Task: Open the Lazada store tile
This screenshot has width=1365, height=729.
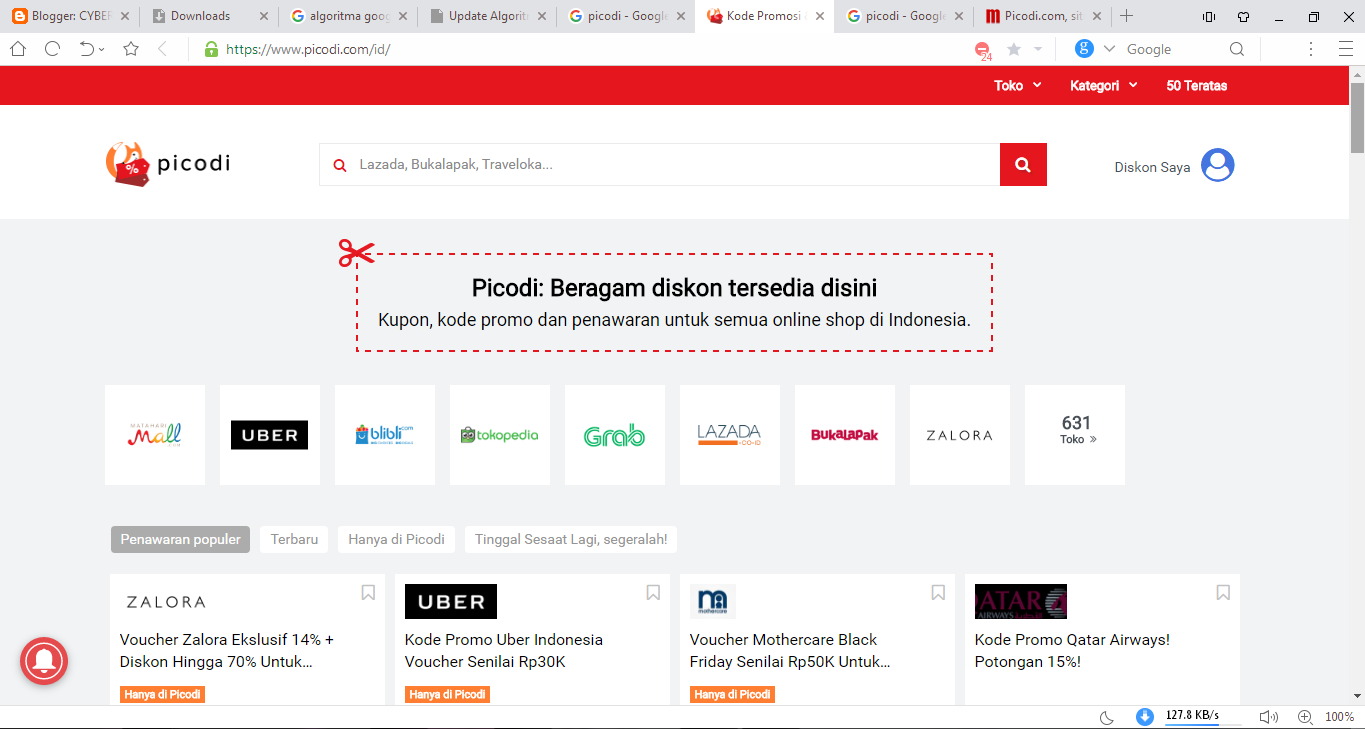Action: 730,435
